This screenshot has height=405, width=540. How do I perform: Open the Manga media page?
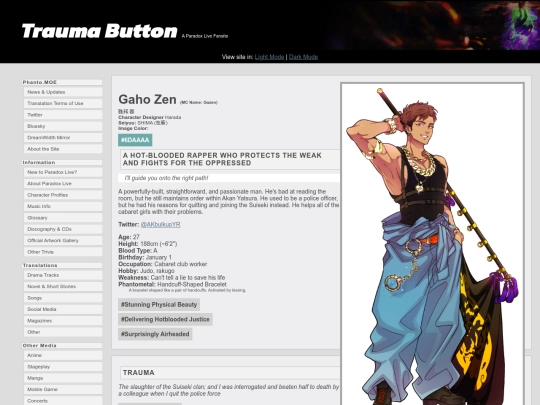[x=63, y=378]
